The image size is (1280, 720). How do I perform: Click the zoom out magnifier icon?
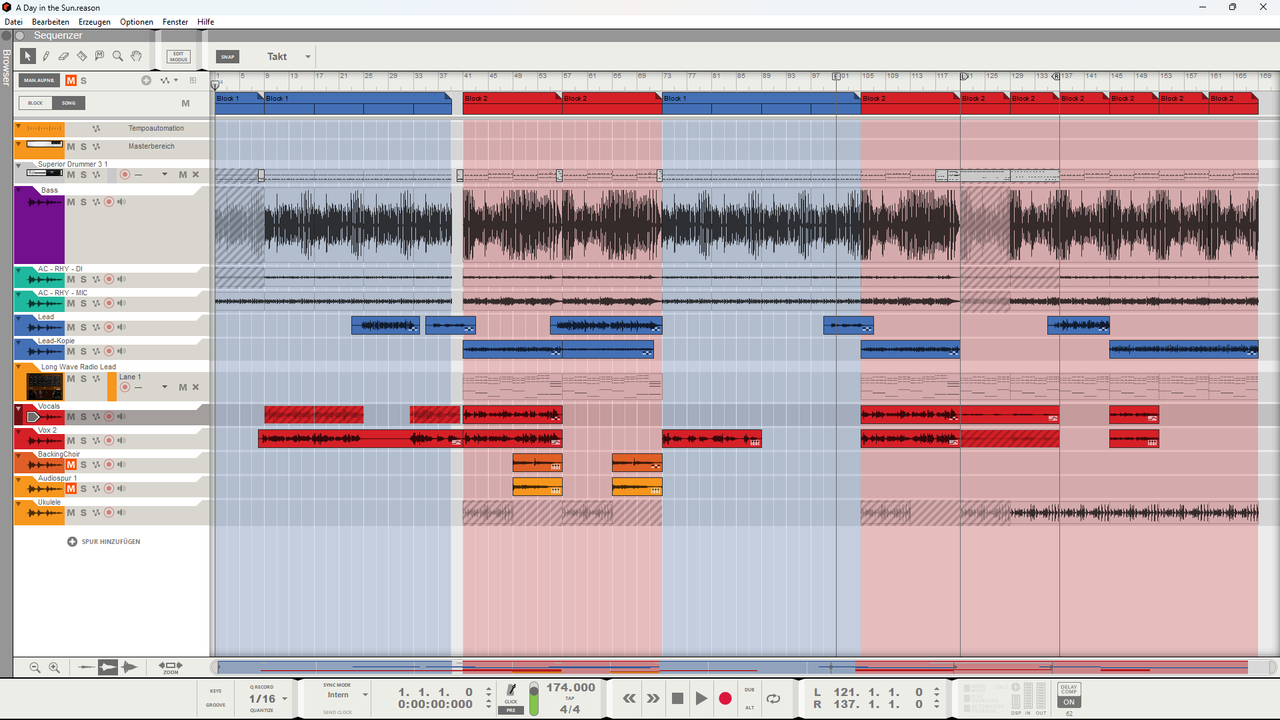35,668
